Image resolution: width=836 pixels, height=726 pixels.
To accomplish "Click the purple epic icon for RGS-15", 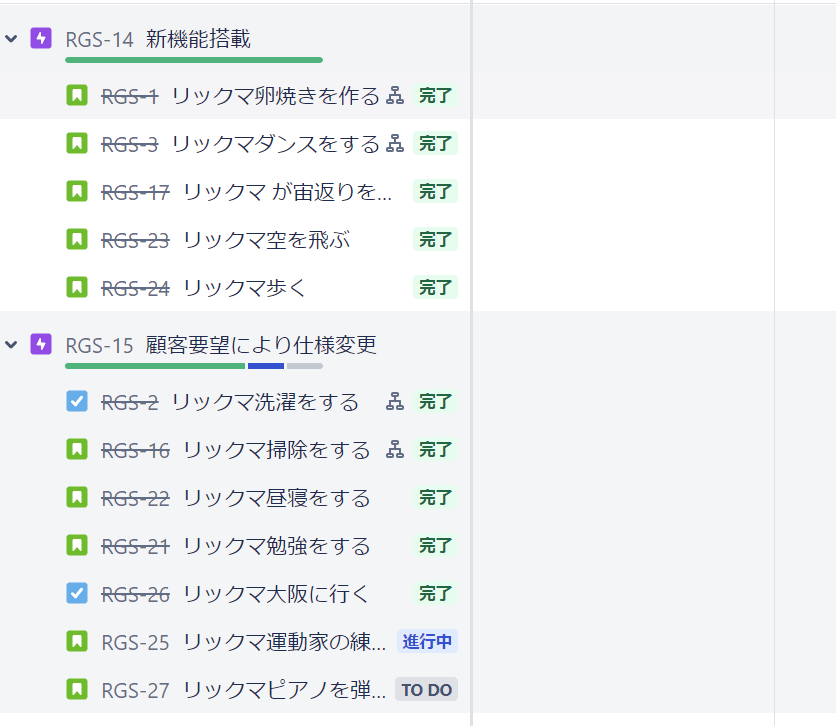I will (41, 345).
